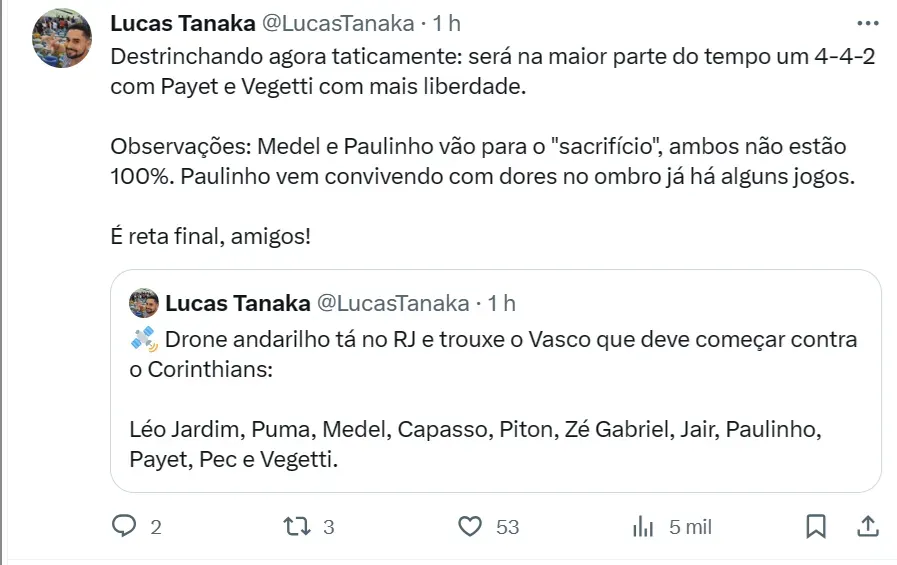Open the large Lucas Tanaka profile photo

[62, 39]
